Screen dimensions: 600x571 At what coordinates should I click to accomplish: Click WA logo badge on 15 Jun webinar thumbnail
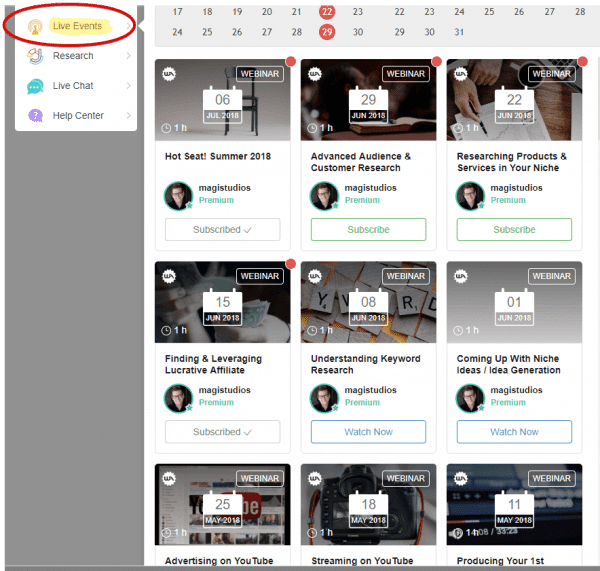click(169, 276)
